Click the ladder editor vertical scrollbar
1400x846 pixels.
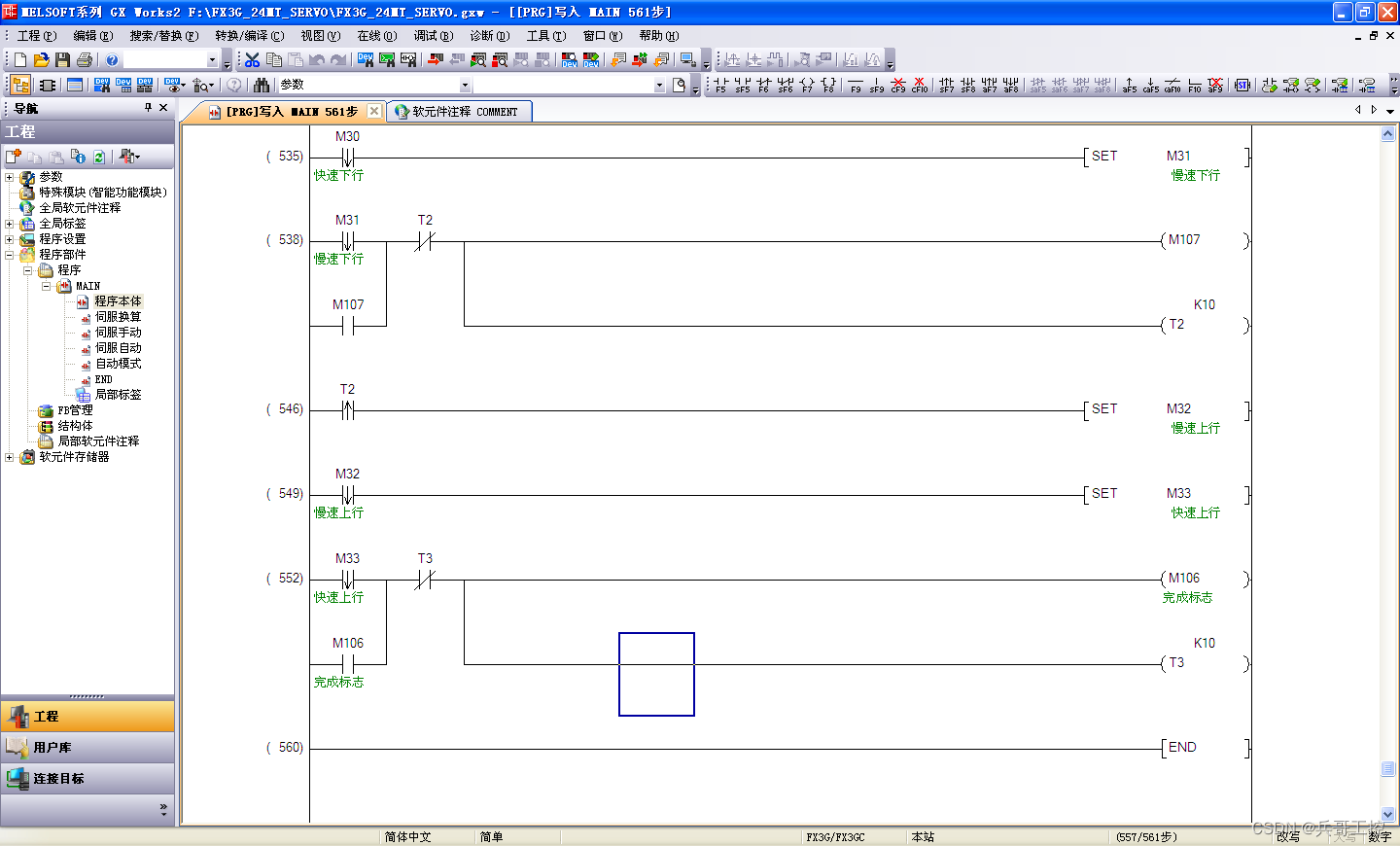click(x=1388, y=475)
